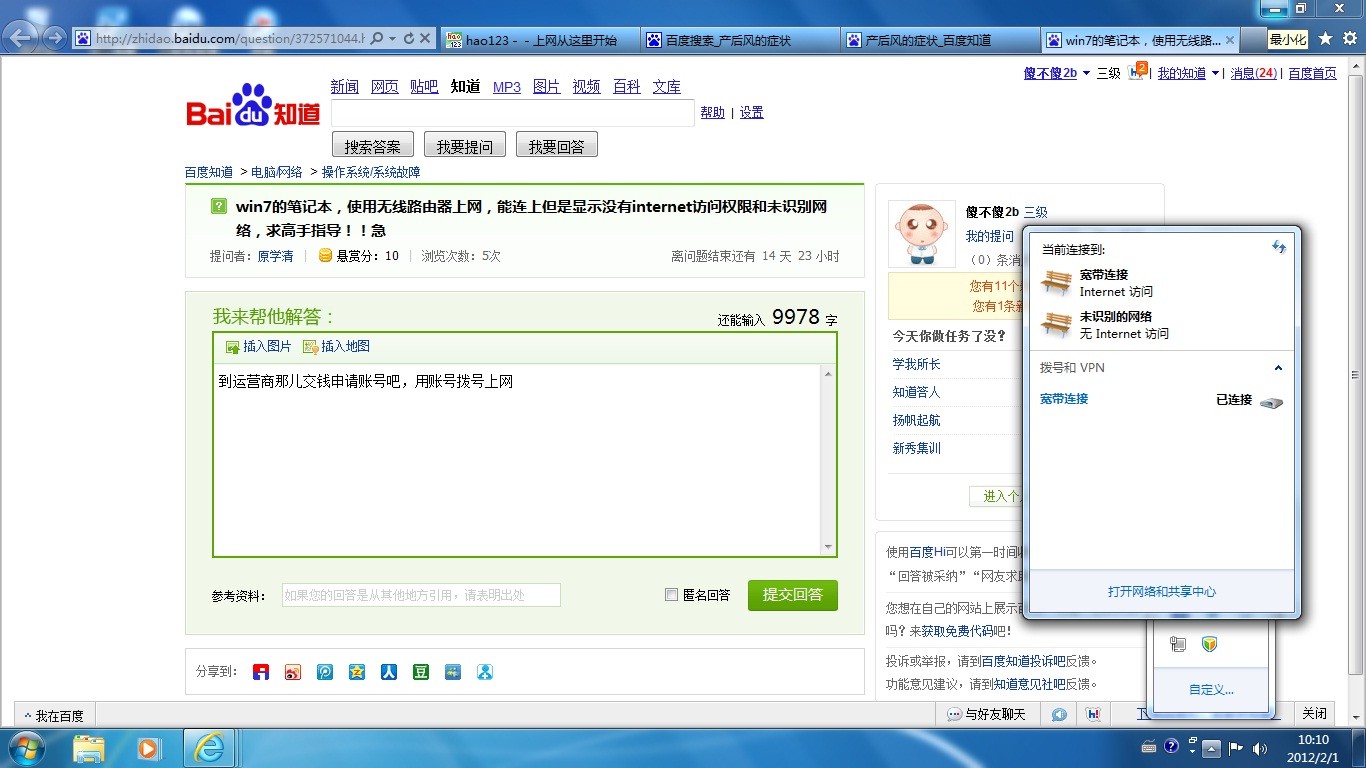Open the 图片 nav link
This screenshot has height=768, width=1366.
pyautogui.click(x=547, y=87)
